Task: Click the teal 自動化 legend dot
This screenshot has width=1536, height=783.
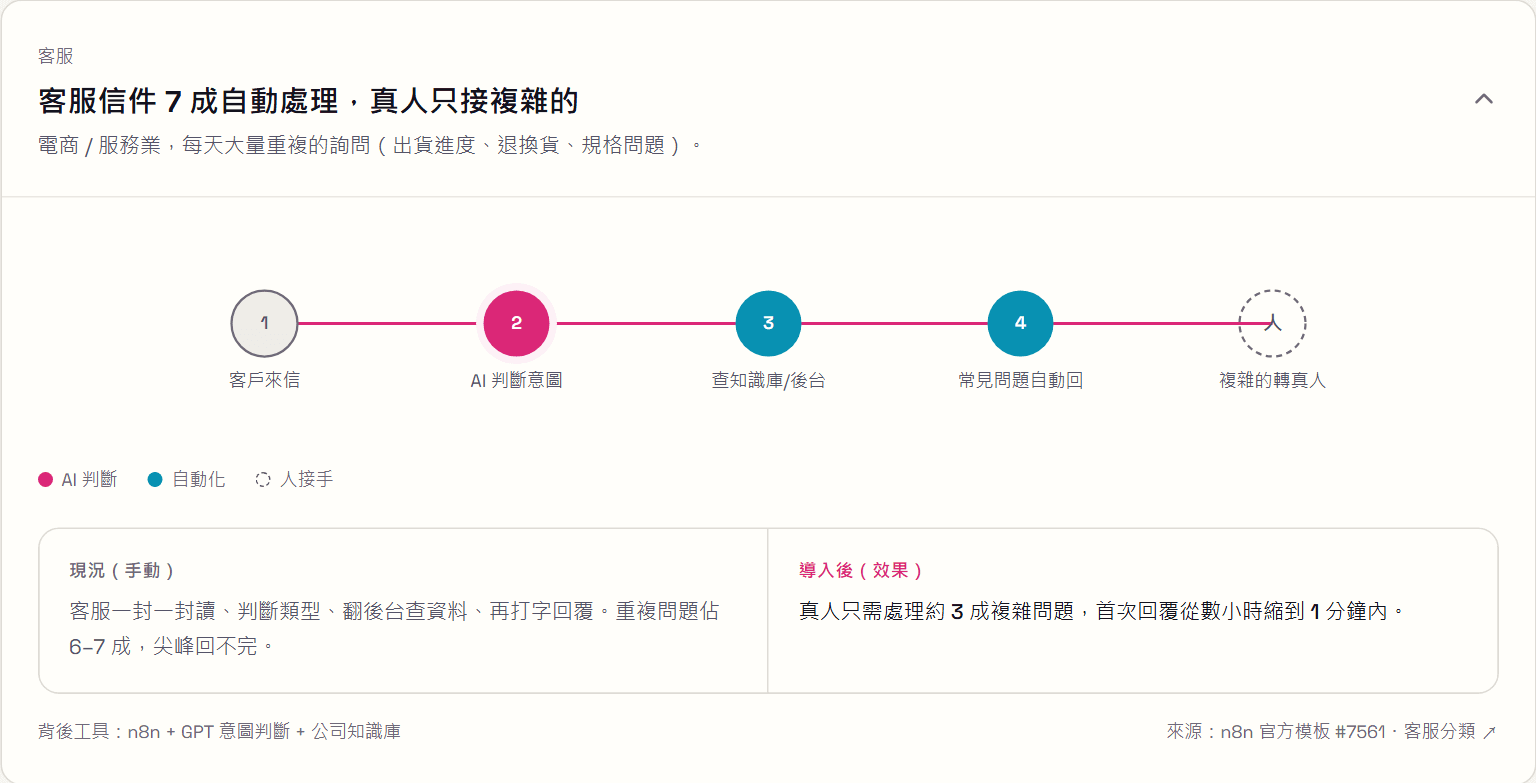Action: pyautogui.click(x=155, y=480)
